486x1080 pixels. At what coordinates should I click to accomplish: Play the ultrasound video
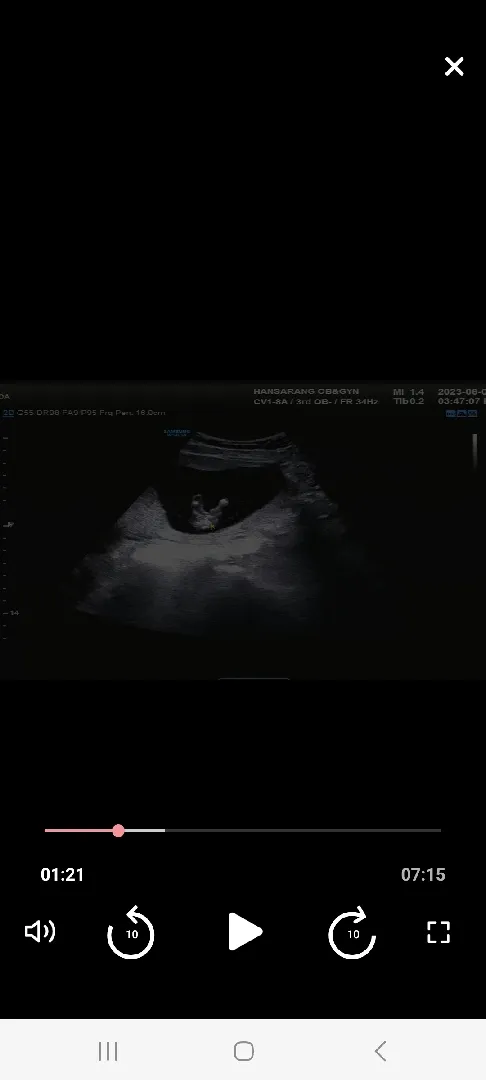click(244, 932)
